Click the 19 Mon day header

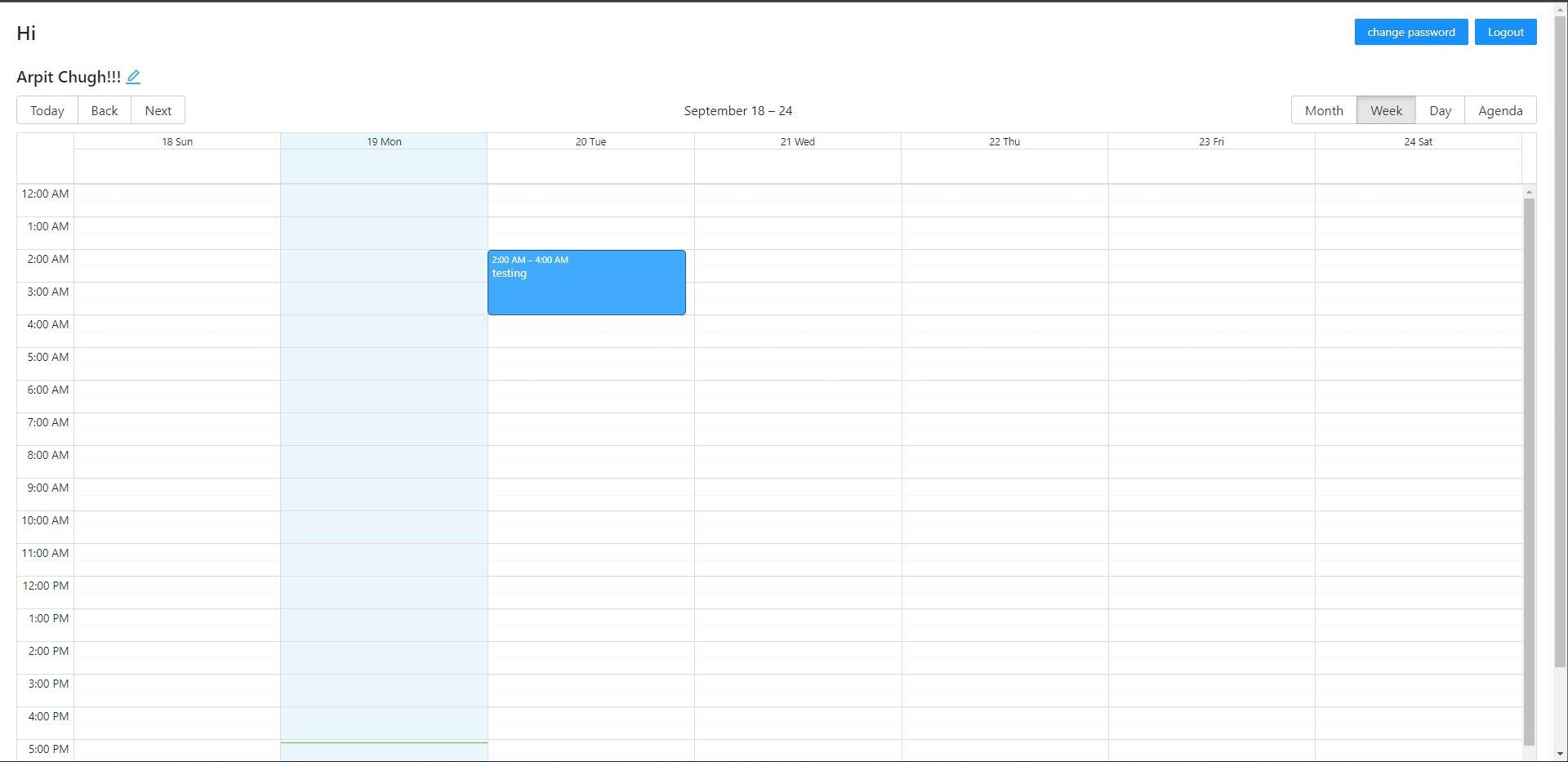tap(384, 141)
